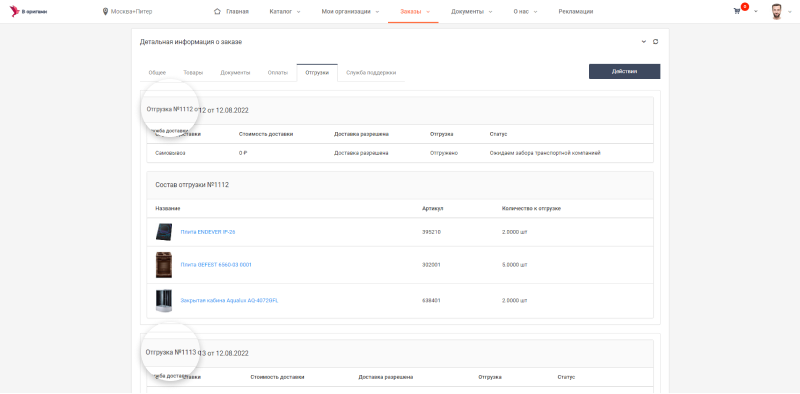The height and width of the screenshot is (394, 800).
Task: Click the Ожидаем забора транспортной компанией status
Action: click(545, 153)
